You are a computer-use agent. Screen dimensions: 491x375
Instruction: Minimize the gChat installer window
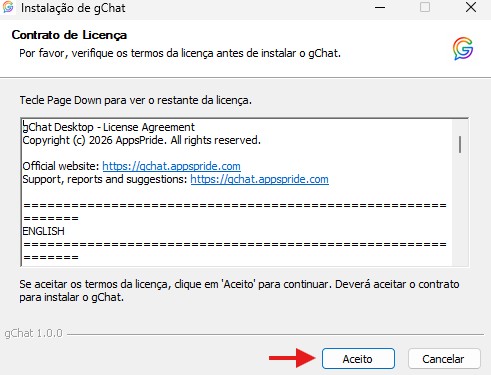point(380,7)
